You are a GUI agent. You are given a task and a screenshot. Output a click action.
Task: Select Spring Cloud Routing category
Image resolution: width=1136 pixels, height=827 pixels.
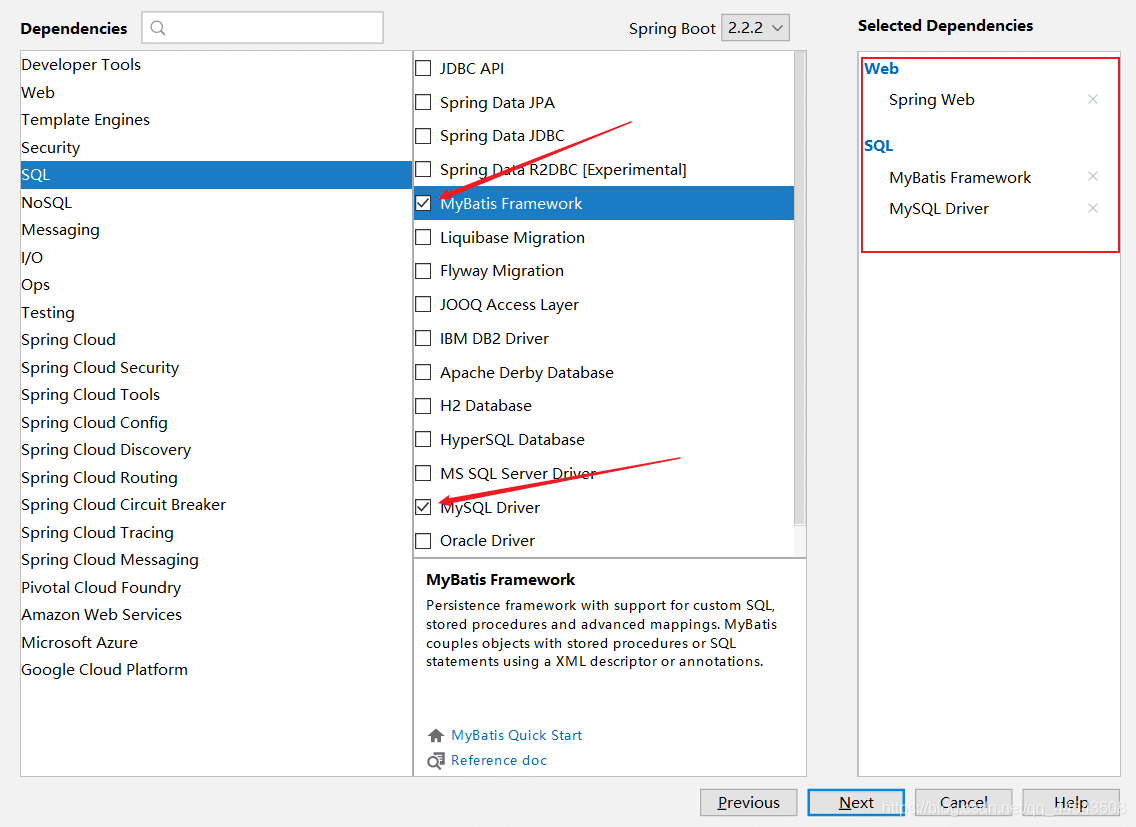(x=216, y=478)
